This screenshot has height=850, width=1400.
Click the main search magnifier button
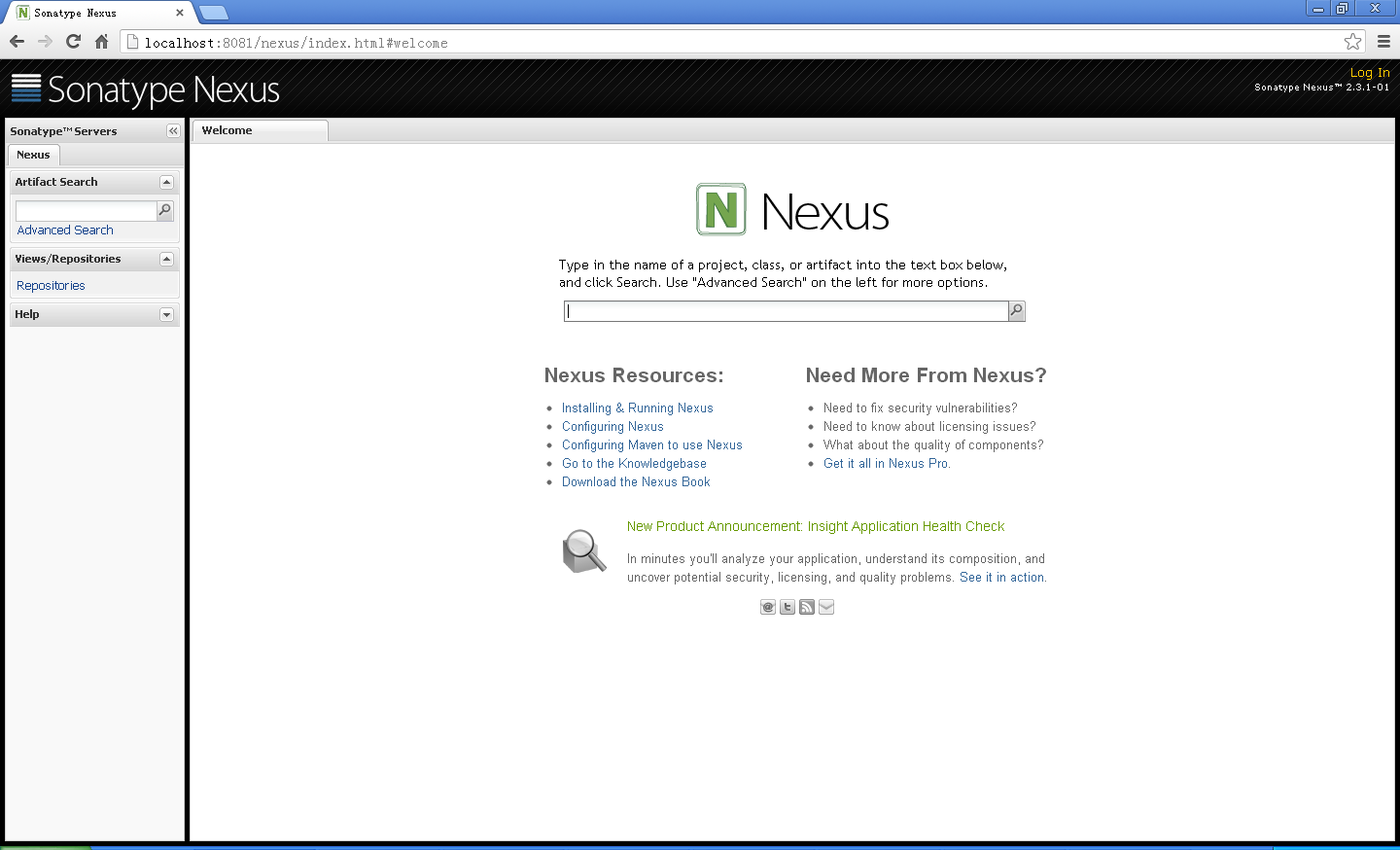click(1017, 311)
